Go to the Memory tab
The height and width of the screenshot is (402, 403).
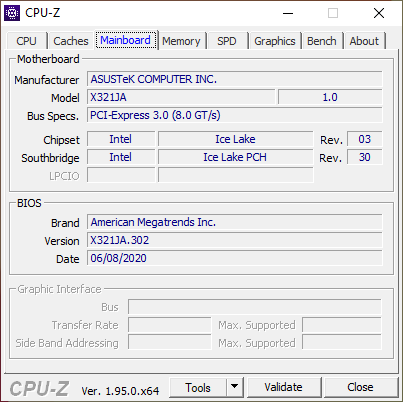tap(181, 41)
